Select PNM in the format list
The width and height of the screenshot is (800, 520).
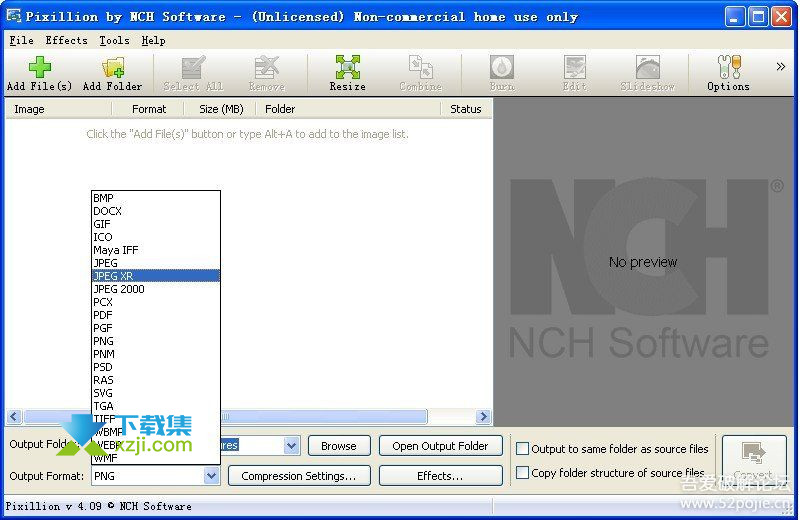(156, 354)
